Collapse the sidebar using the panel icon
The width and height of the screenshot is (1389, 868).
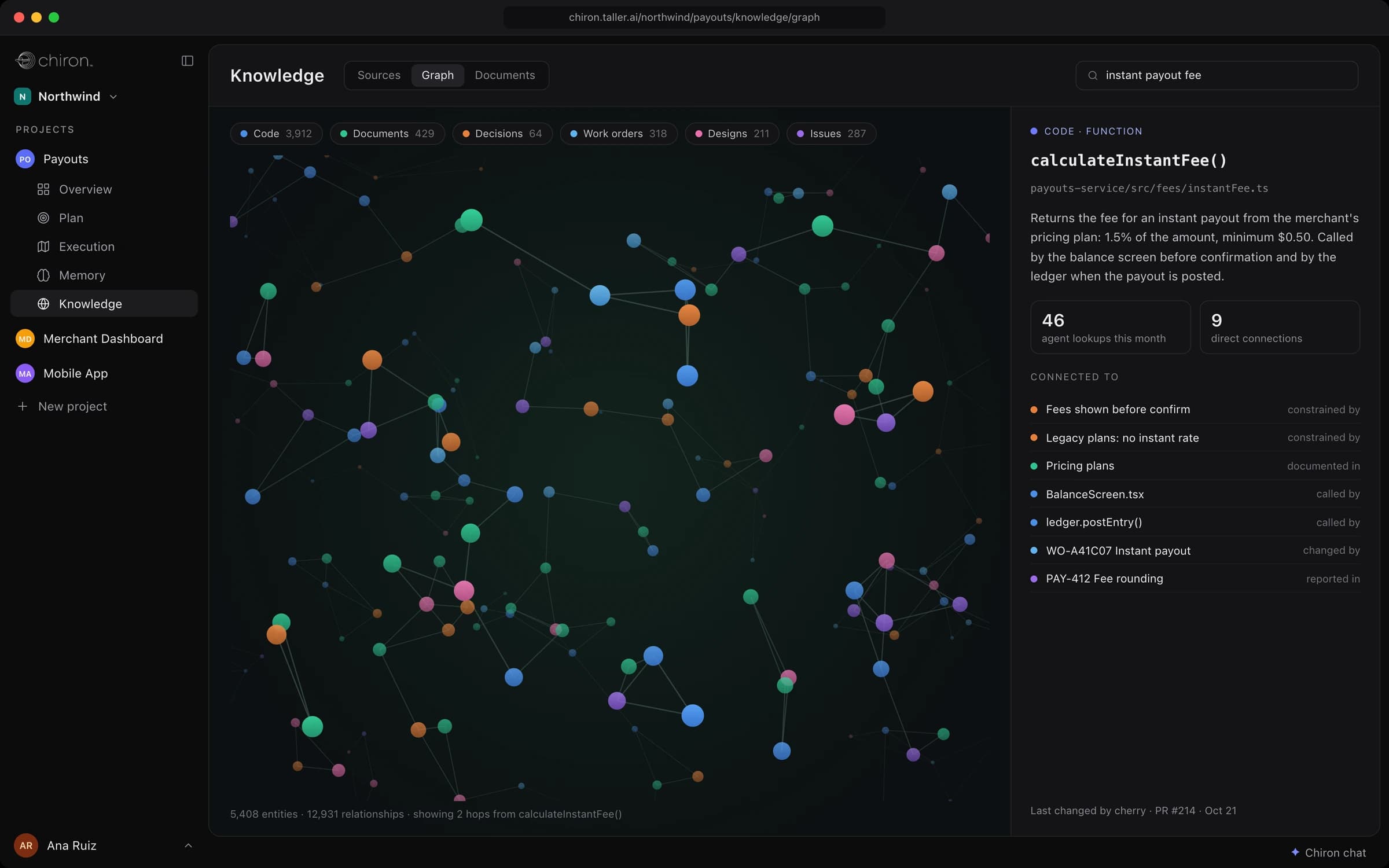(187, 61)
